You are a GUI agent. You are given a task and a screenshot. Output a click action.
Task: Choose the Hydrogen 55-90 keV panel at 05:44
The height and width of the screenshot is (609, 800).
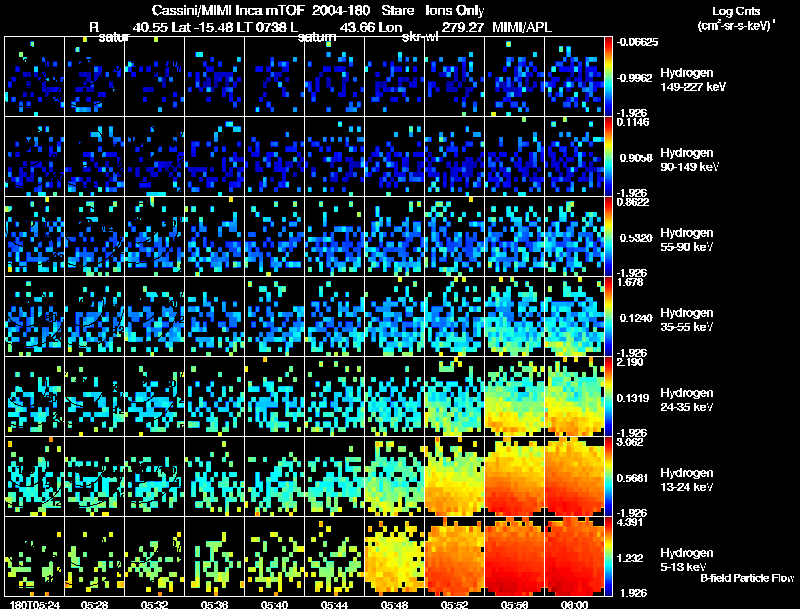tap(335, 237)
